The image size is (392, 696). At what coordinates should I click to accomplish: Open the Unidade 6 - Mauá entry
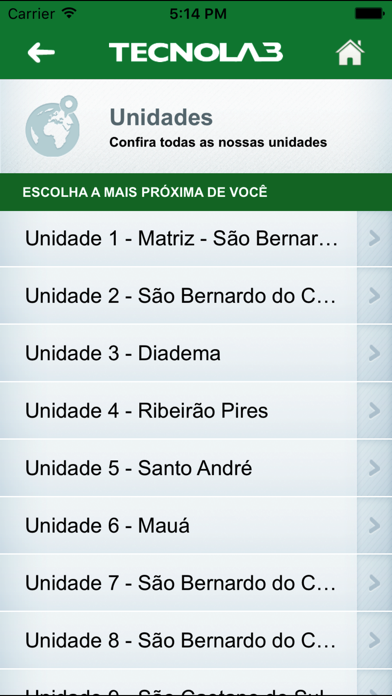[x=196, y=526]
